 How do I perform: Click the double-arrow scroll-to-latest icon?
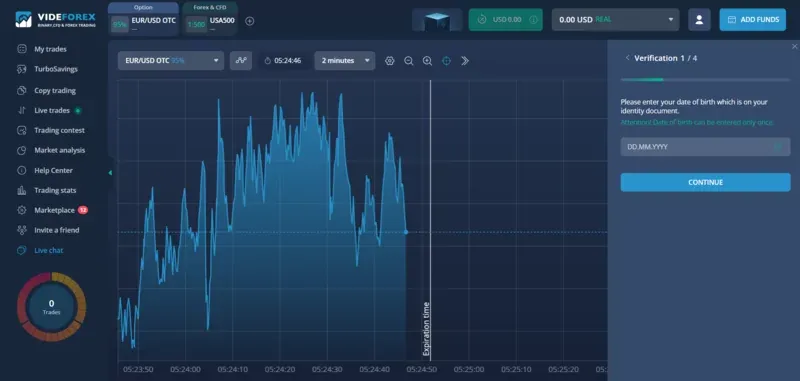pyautogui.click(x=465, y=61)
